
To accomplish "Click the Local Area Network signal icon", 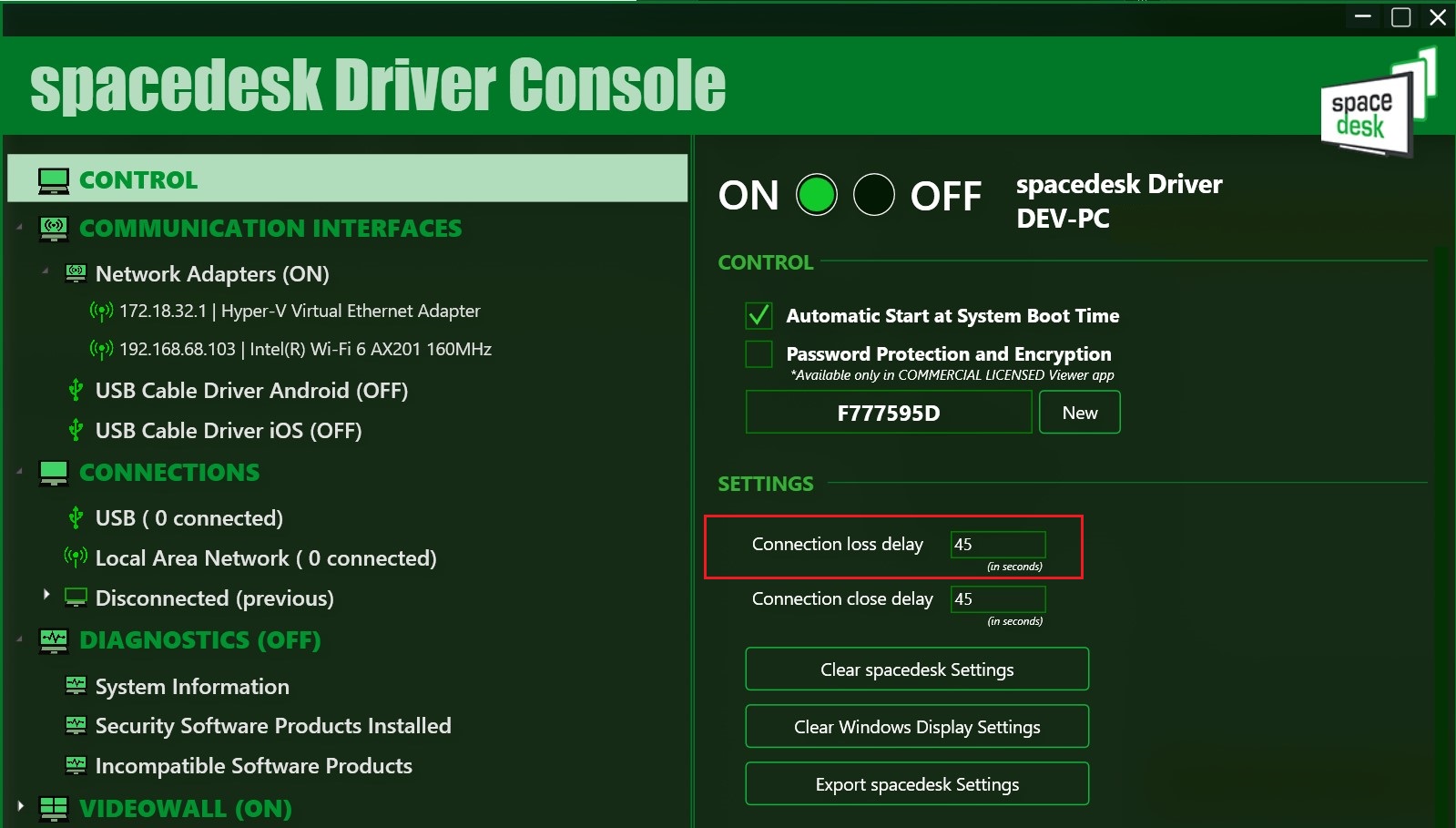I will point(76,557).
